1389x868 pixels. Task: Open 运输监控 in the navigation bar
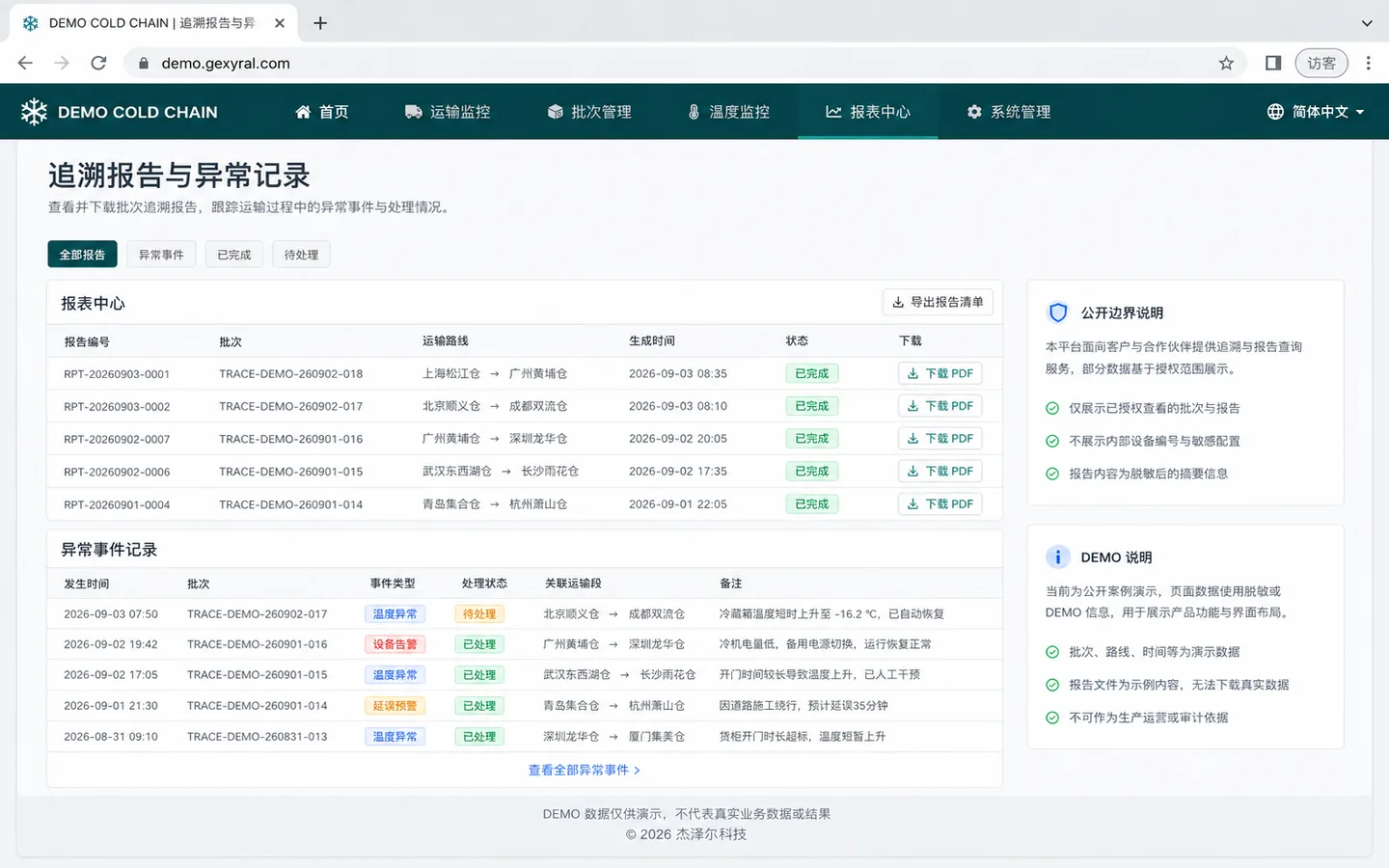[x=448, y=112]
